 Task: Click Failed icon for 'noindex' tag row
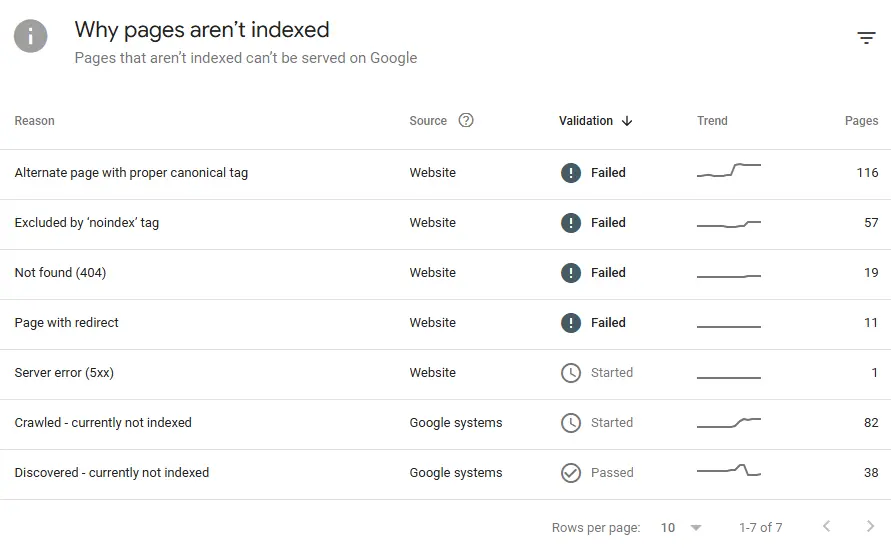(571, 223)
